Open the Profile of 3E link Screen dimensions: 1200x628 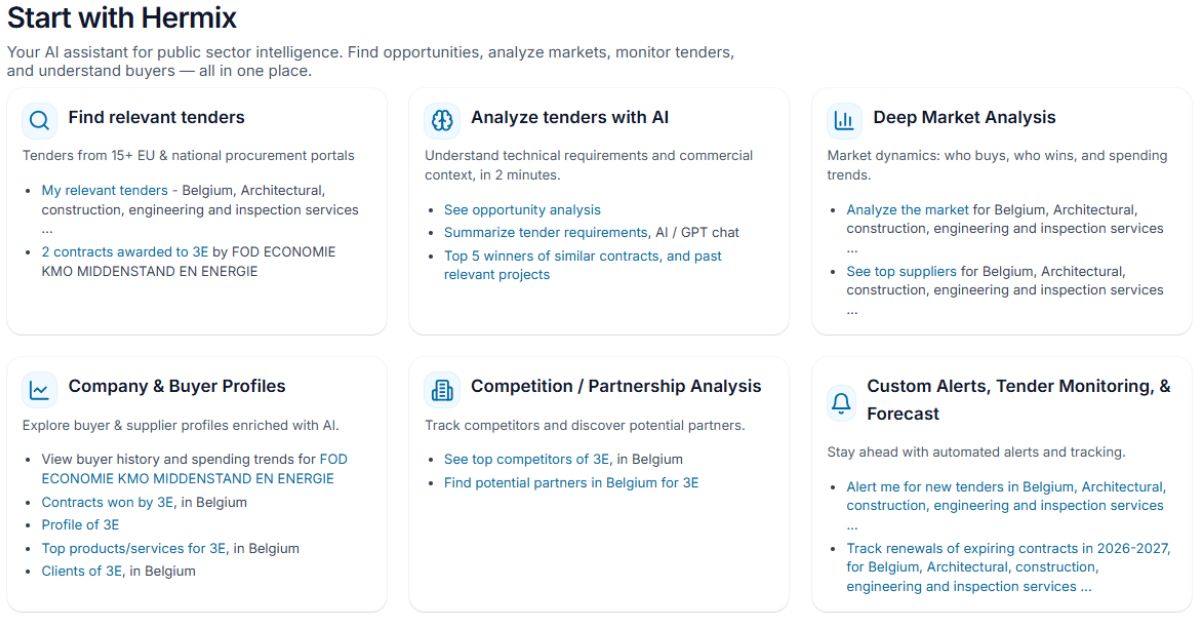tap(80, 525)
